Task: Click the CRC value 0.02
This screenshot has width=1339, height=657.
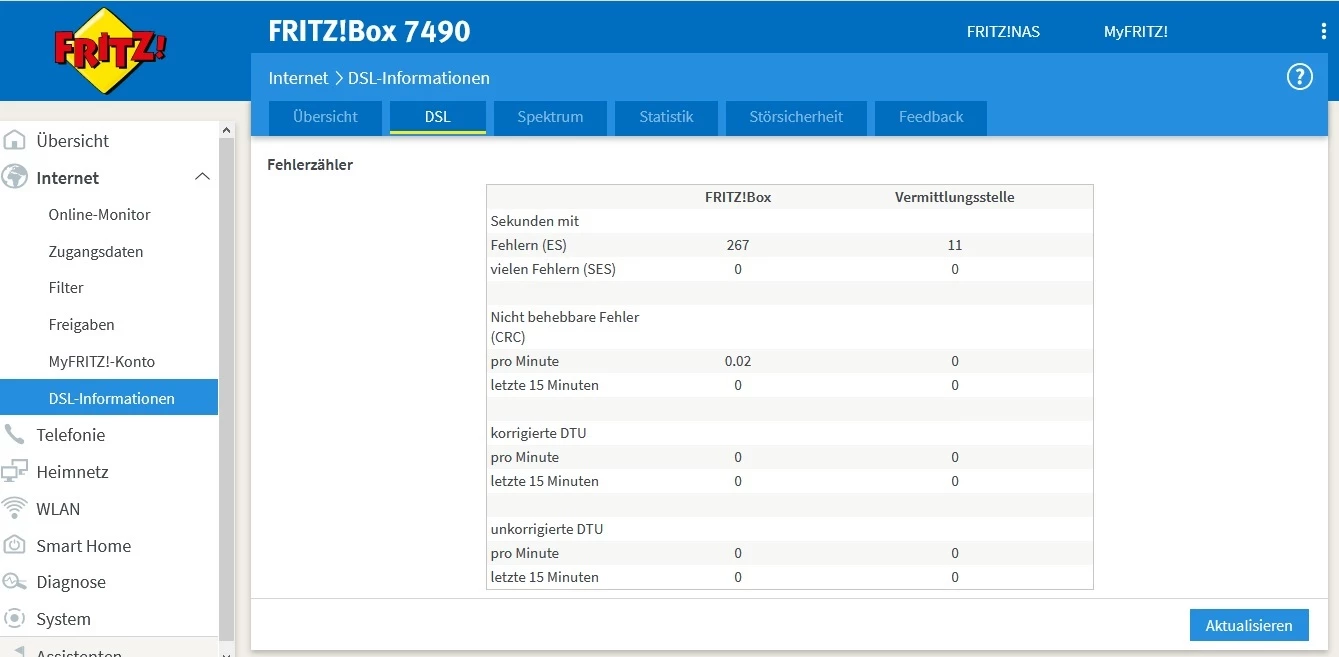Action: (x=738, y=361)
